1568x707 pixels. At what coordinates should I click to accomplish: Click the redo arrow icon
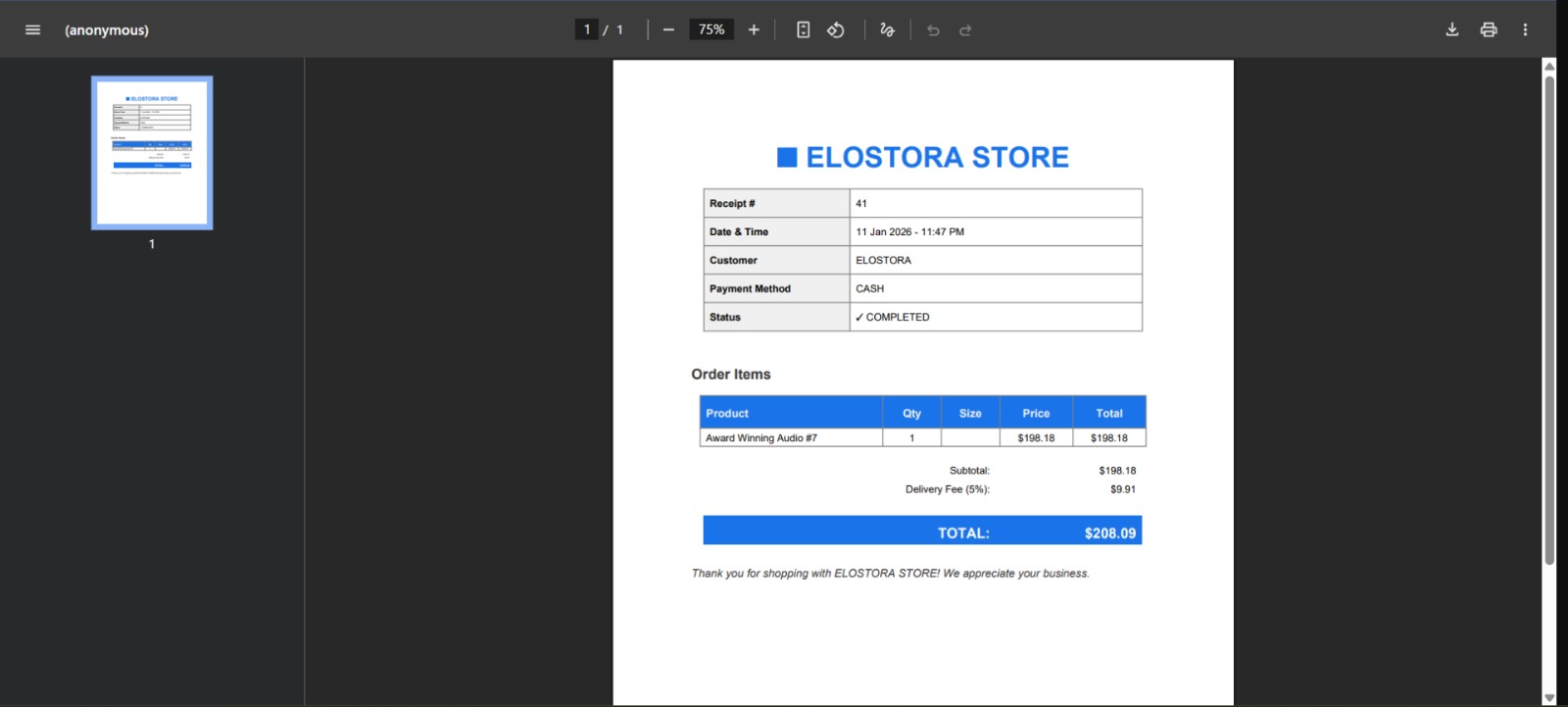click(x=965, y=29)
